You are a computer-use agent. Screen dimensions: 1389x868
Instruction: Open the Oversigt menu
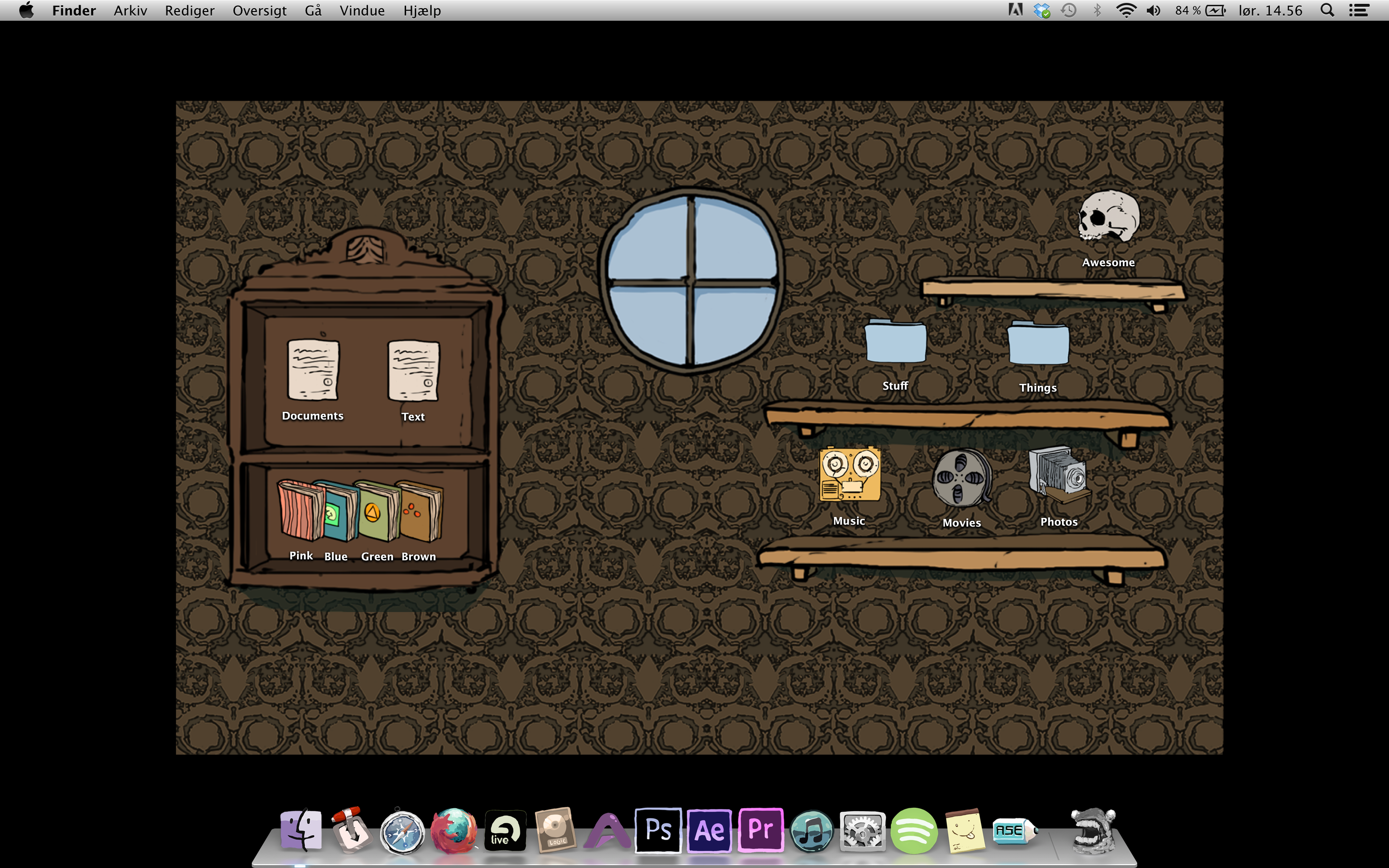point(259,10)
